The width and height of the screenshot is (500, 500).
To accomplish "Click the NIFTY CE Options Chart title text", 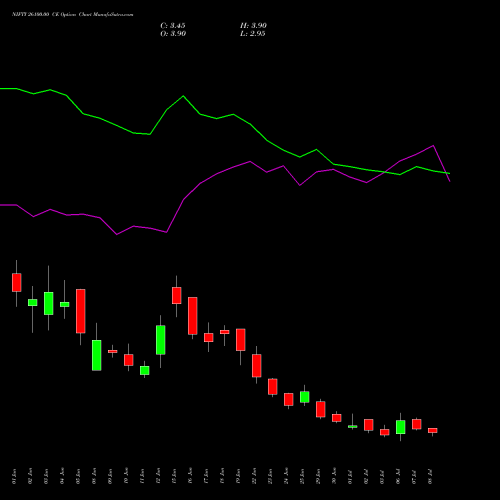I will (73, 15).
